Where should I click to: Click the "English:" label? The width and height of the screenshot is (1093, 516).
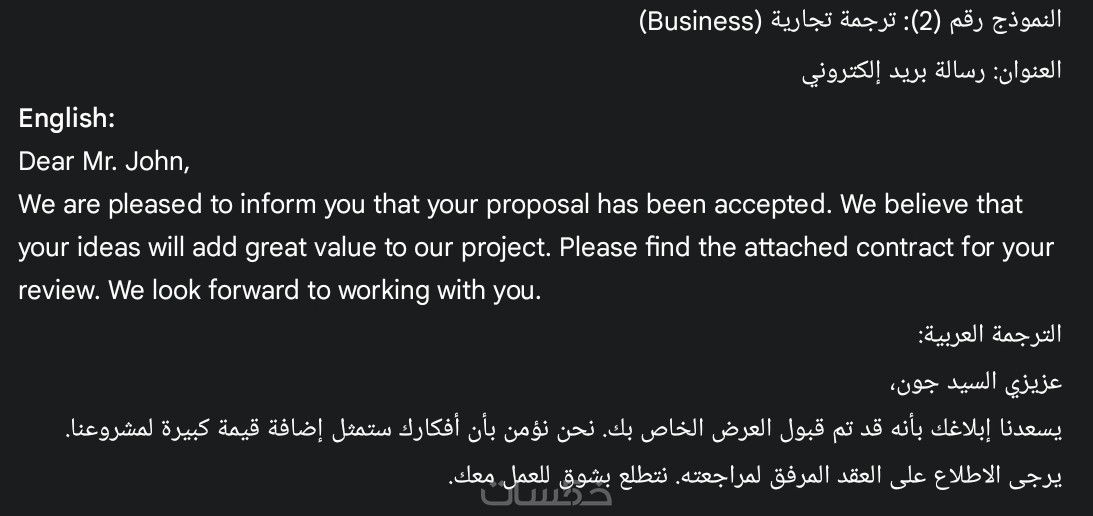67,118
